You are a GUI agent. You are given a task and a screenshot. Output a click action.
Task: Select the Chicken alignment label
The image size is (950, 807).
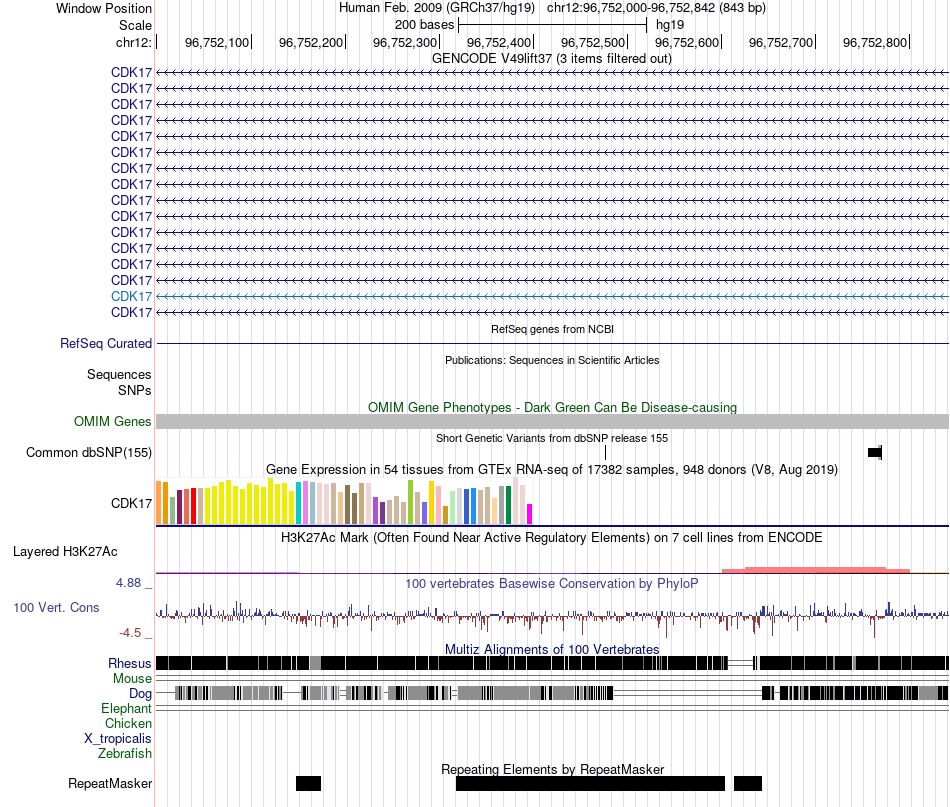pos(128,724)
